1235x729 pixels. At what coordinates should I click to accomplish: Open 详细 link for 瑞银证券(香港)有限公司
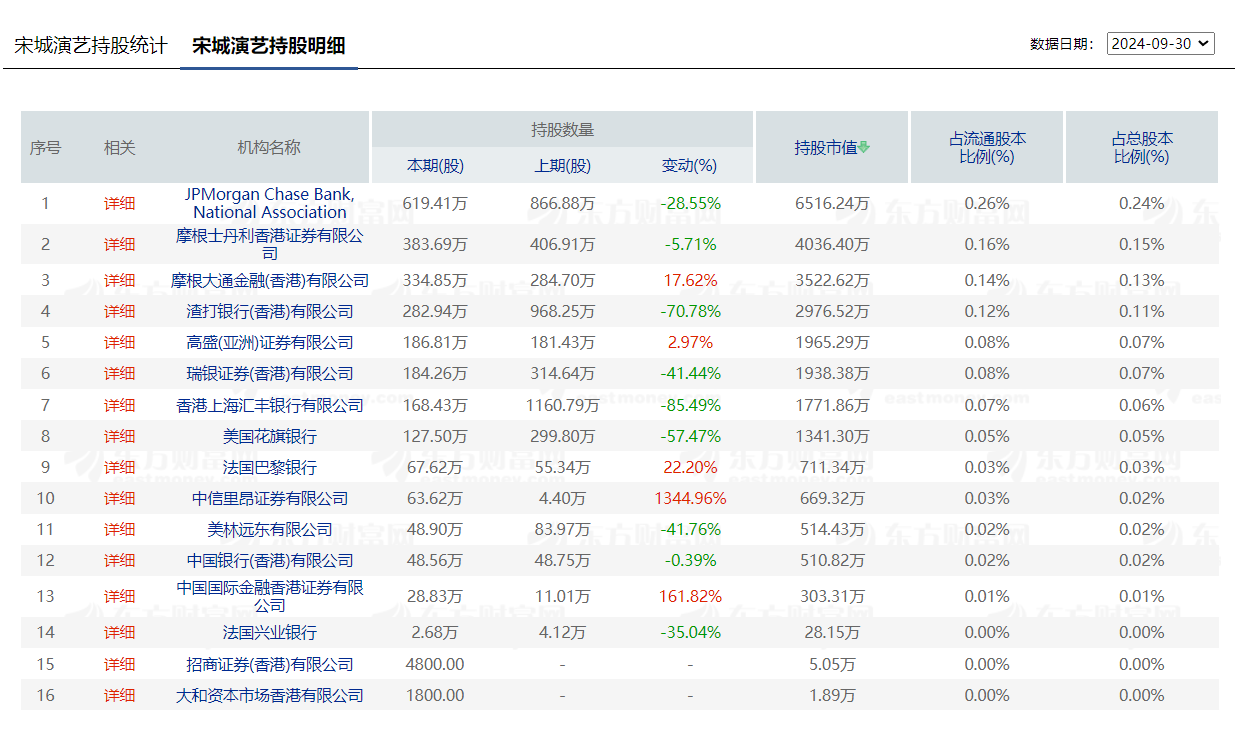pos(119,373)
